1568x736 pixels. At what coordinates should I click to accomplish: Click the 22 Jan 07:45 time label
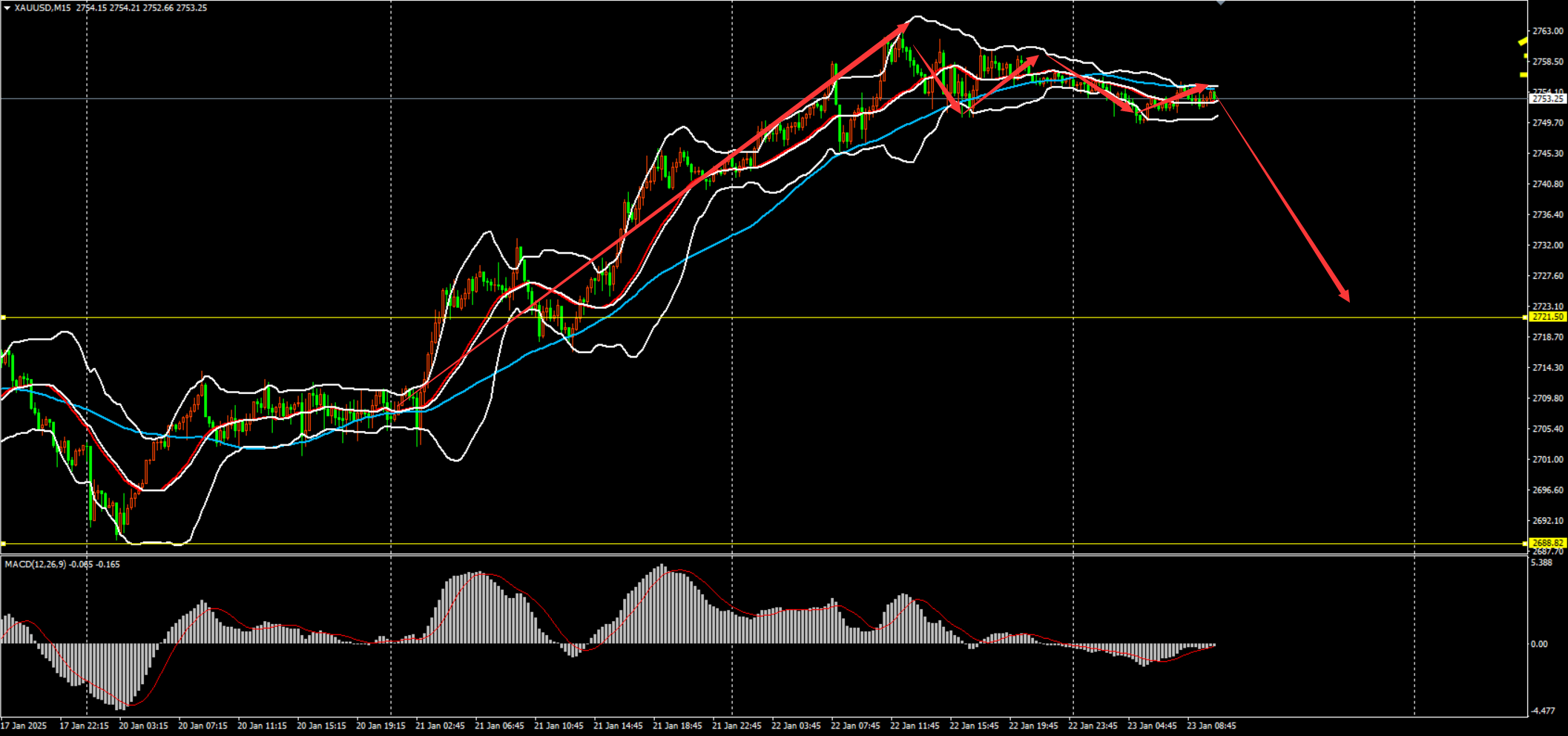coord(855,726)
